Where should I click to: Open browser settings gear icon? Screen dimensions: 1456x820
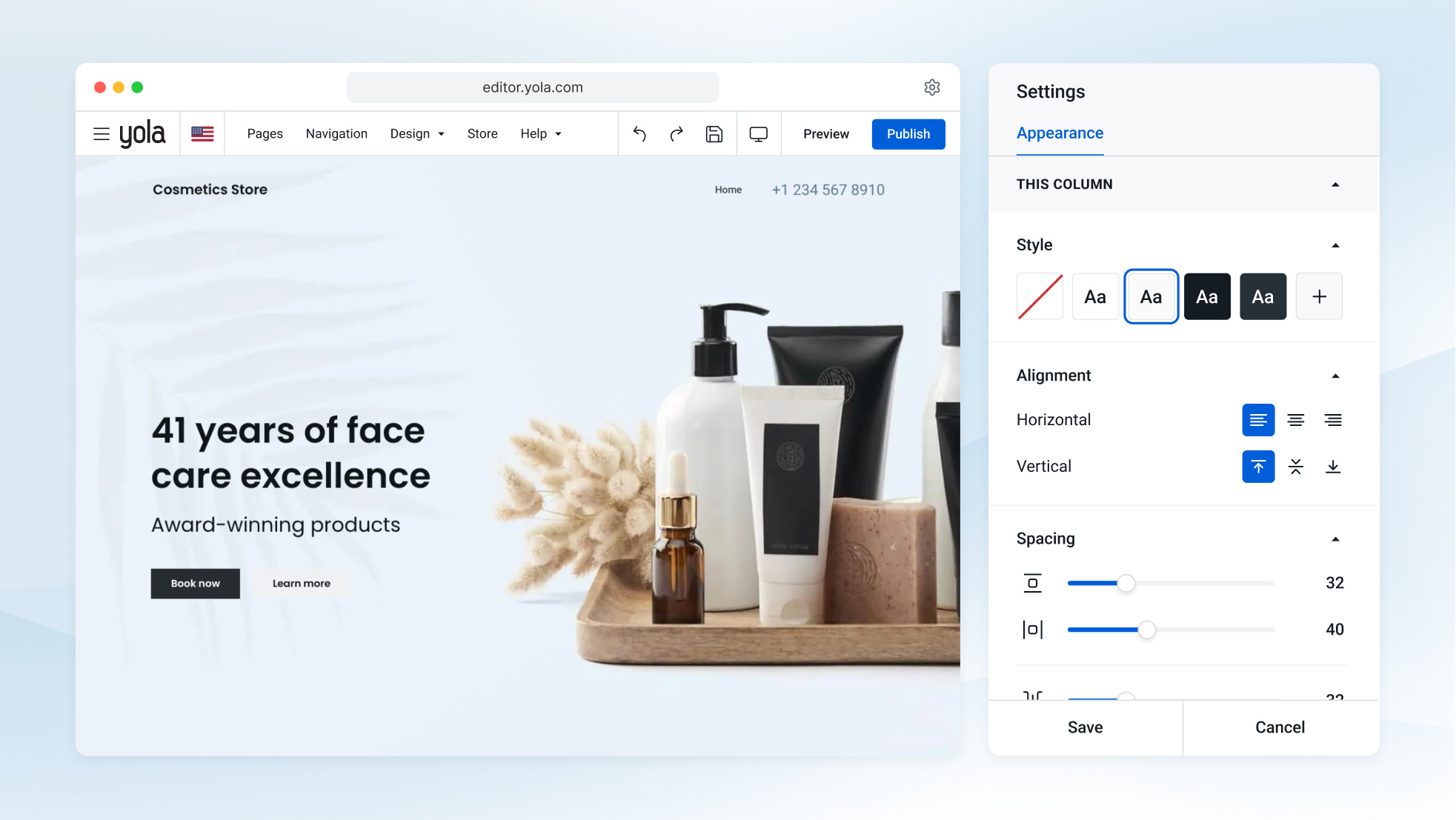932,87
